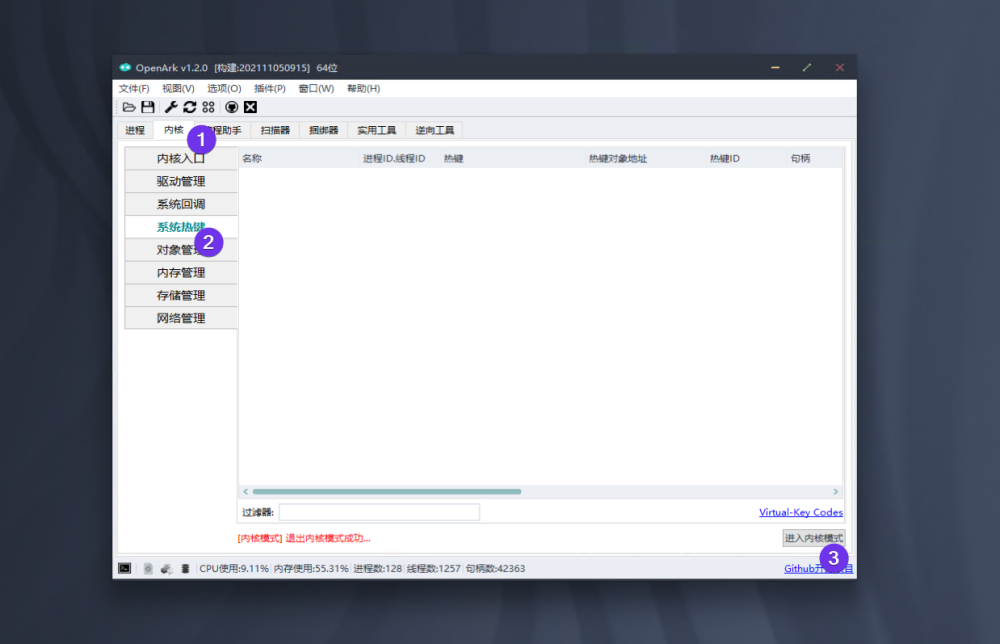Open the console terminal icon in status bar

click(x=124, y=568)
